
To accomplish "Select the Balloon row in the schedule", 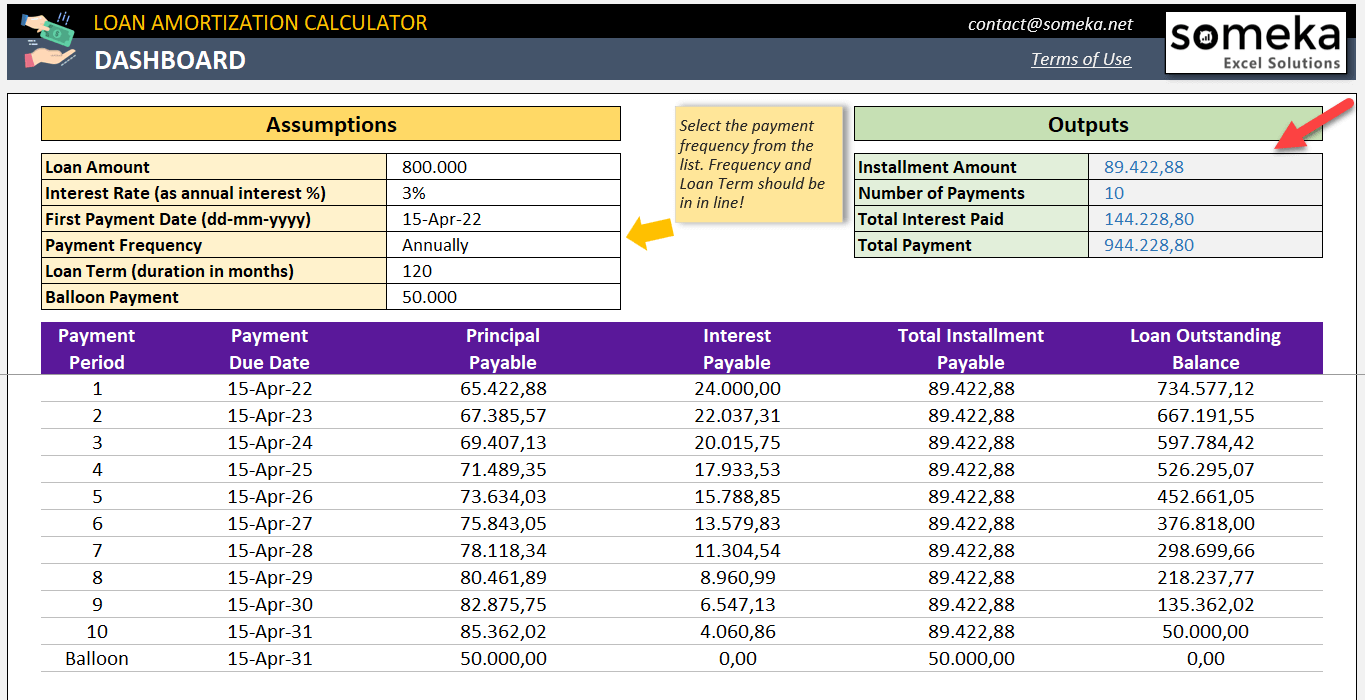I will 96,658.
